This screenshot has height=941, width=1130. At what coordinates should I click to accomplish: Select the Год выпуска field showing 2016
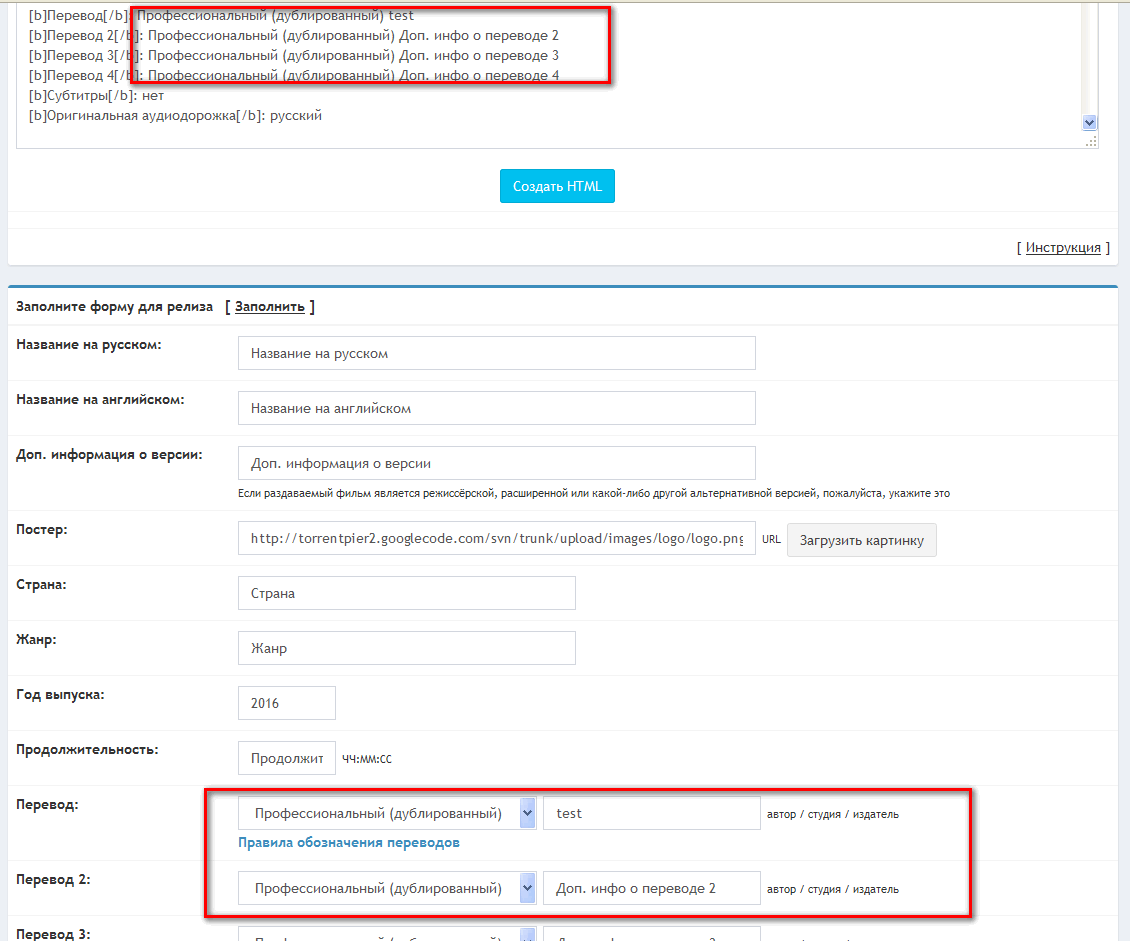(x=286, y=703)
